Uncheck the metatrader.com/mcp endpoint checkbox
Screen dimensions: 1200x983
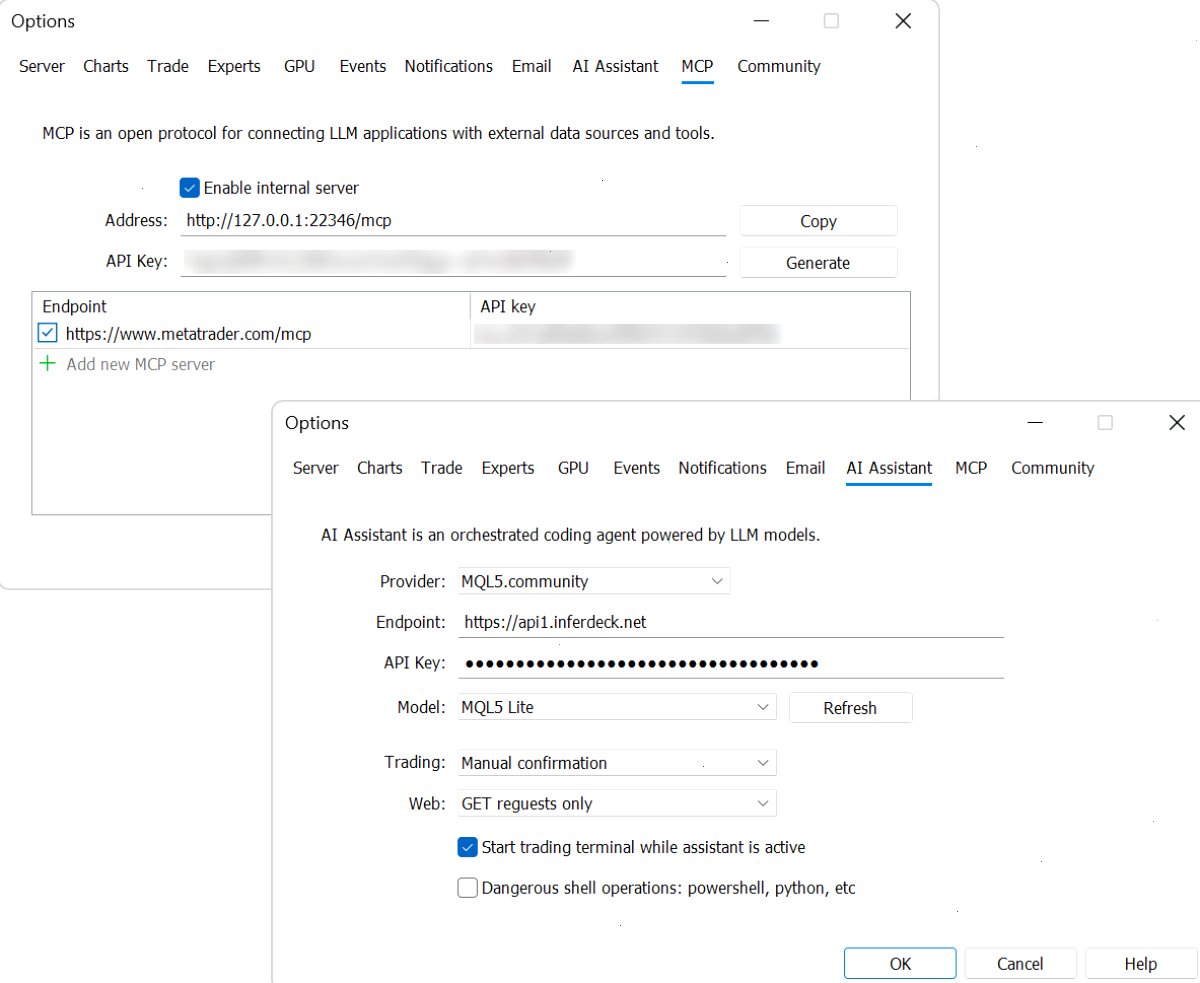tap(47, 333)
